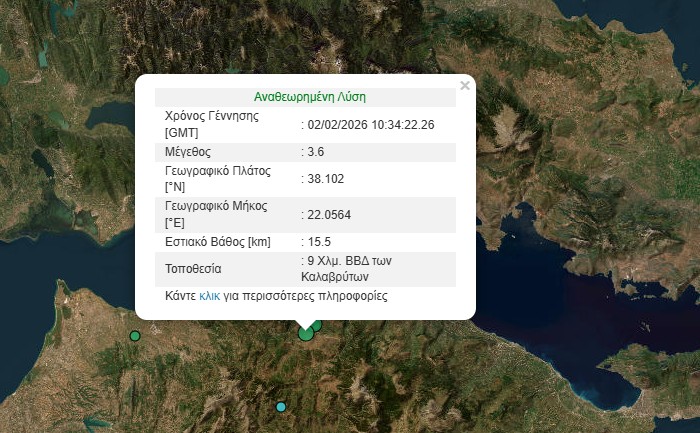This screenshot has height=433, width=700.
Task: Click the 'Χρόνος Γέννησης [GMT]' label
Action: [212, 124]
